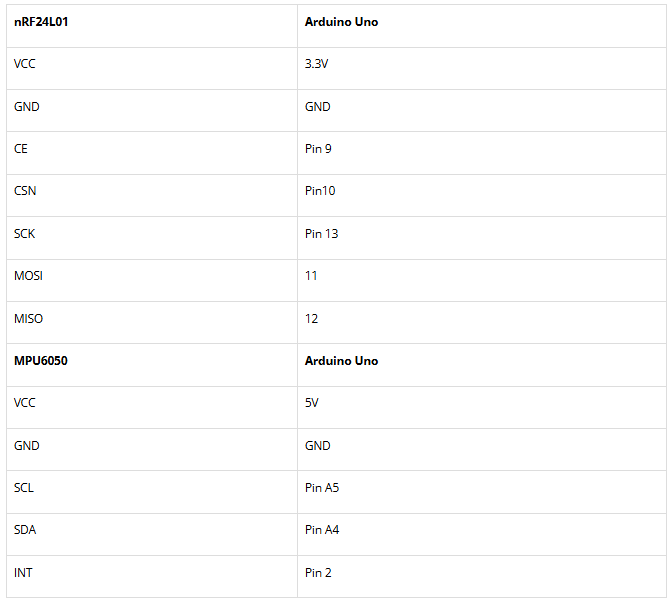Select the MOSI label cell

pos(28,276)
